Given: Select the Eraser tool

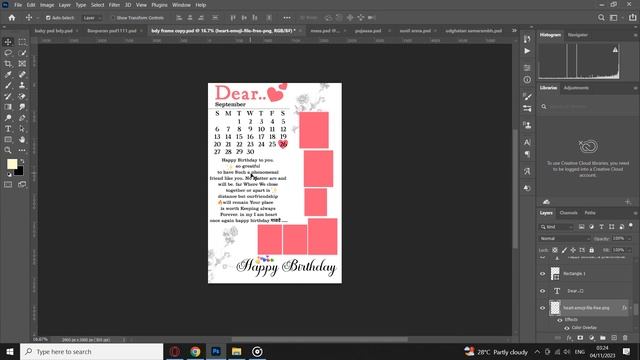Looking at the screenshot, I should (22, 96).
